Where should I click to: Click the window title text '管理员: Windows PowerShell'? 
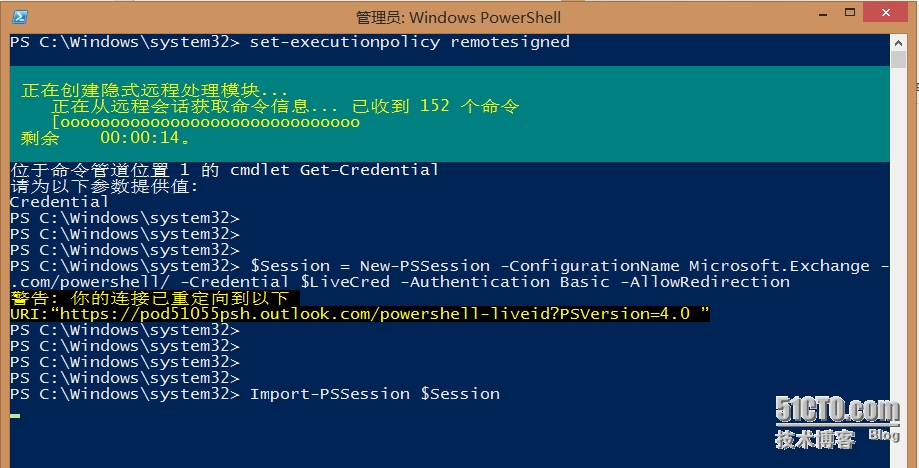tap(458, 17)
